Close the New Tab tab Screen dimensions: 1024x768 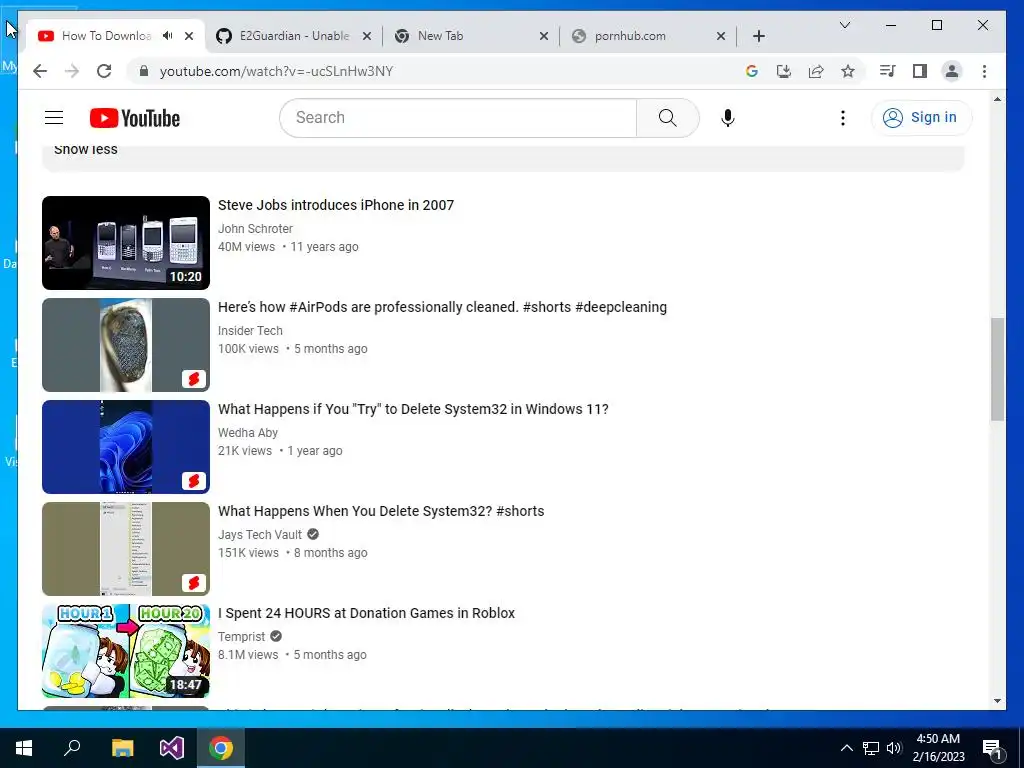pos(543,36)
